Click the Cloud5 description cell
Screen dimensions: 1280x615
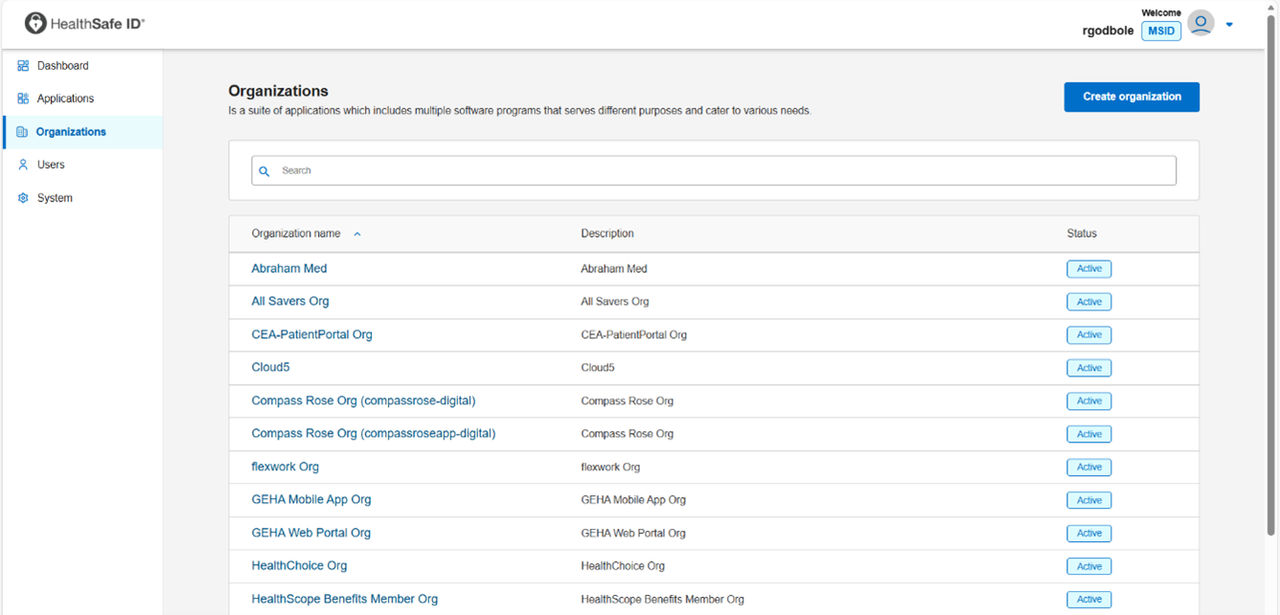click(598, 368)
